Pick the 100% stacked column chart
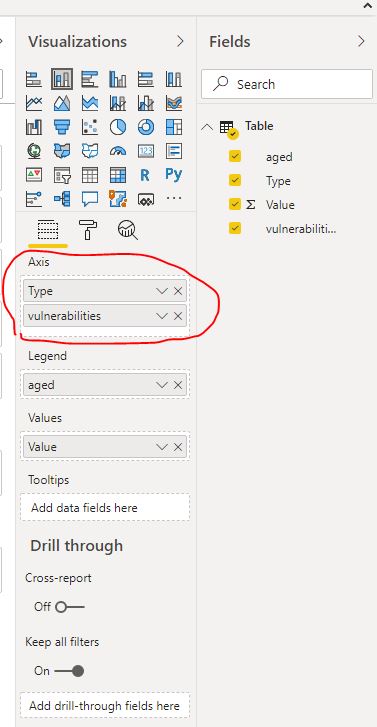This screenshot has height=727, width=377. tap(173, 79)
